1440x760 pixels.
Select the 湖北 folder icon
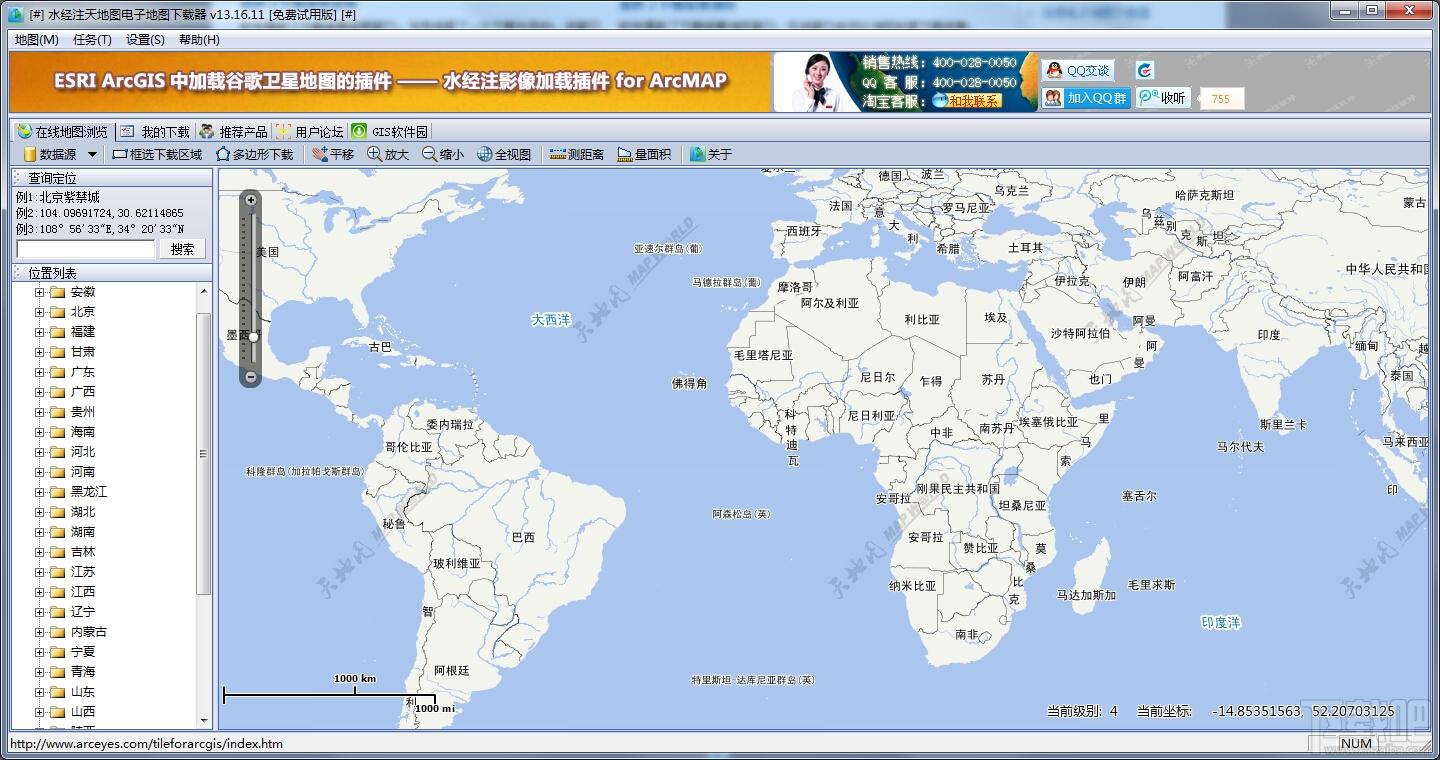pos(57,512)
